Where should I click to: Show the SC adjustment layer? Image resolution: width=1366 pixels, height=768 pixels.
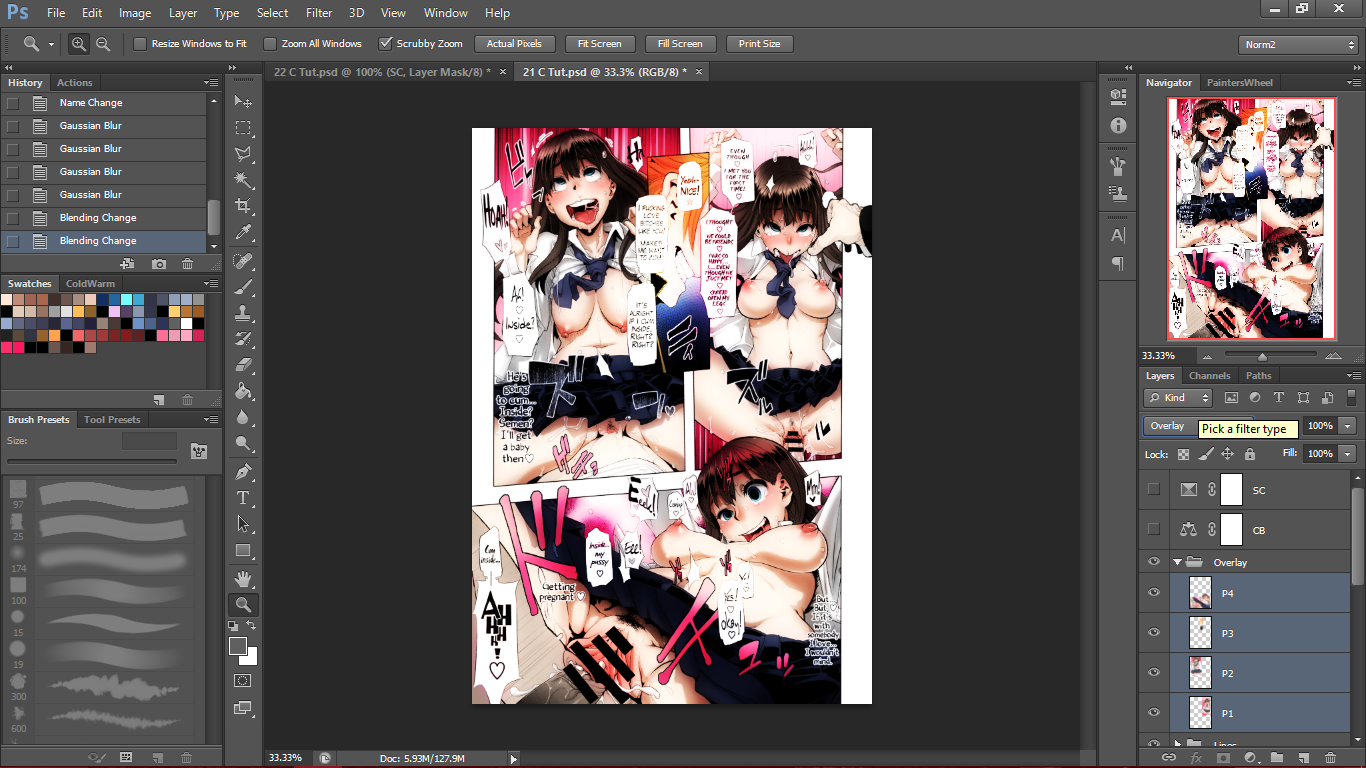coord(1154,490)
